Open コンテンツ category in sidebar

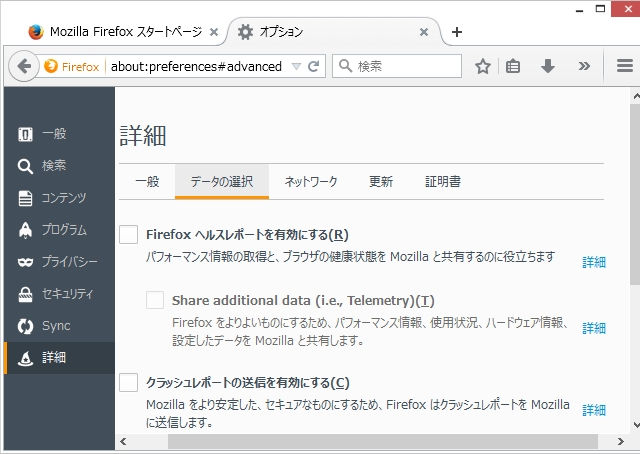click(x=59, y=198)
